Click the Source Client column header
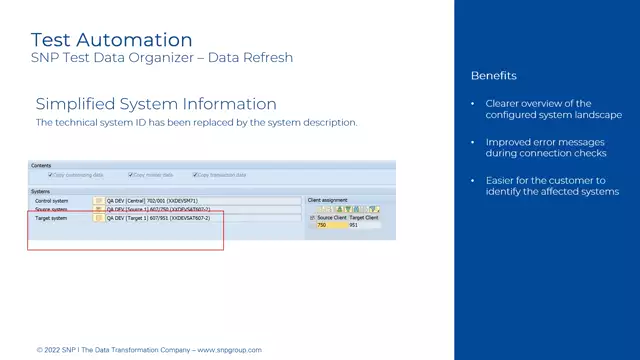Image resolution: width=640 pixels, height=360 pixels. point(332,218)
